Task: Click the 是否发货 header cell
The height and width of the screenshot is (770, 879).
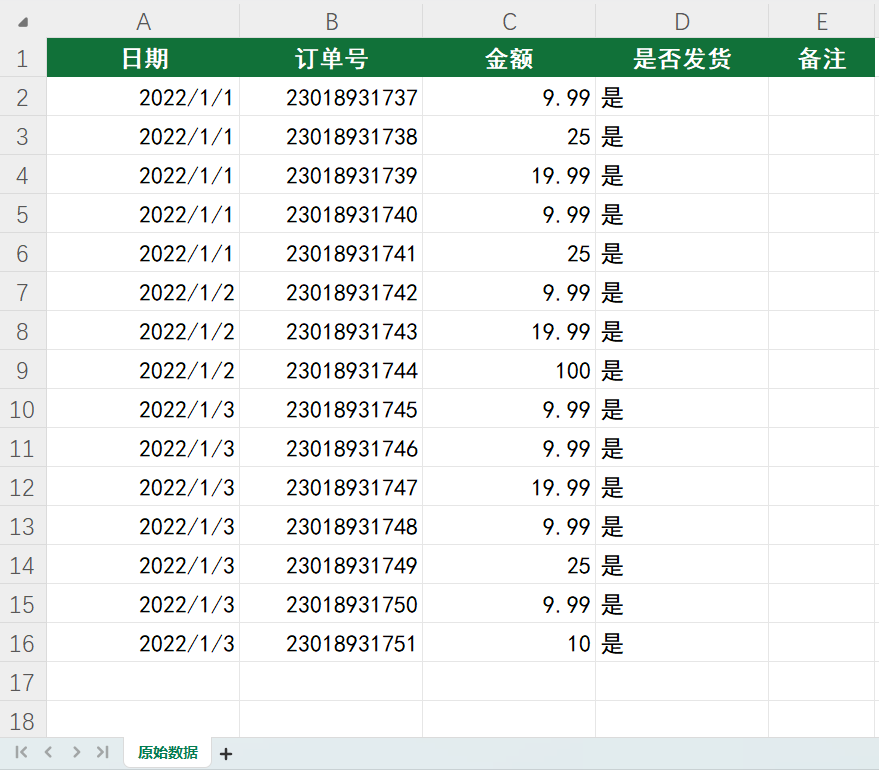Action: 682,58
